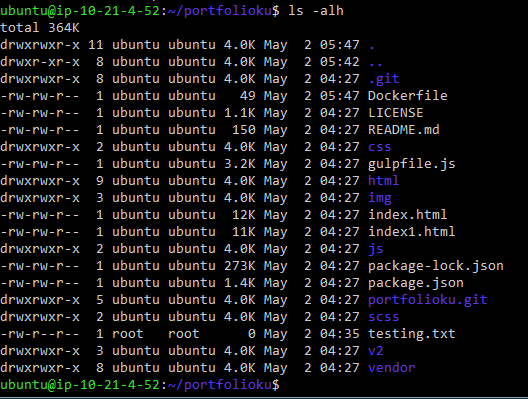Screen dimensions: 528x399
Task: Select the 'v2' directory name
Action: [x=375, y=351]
